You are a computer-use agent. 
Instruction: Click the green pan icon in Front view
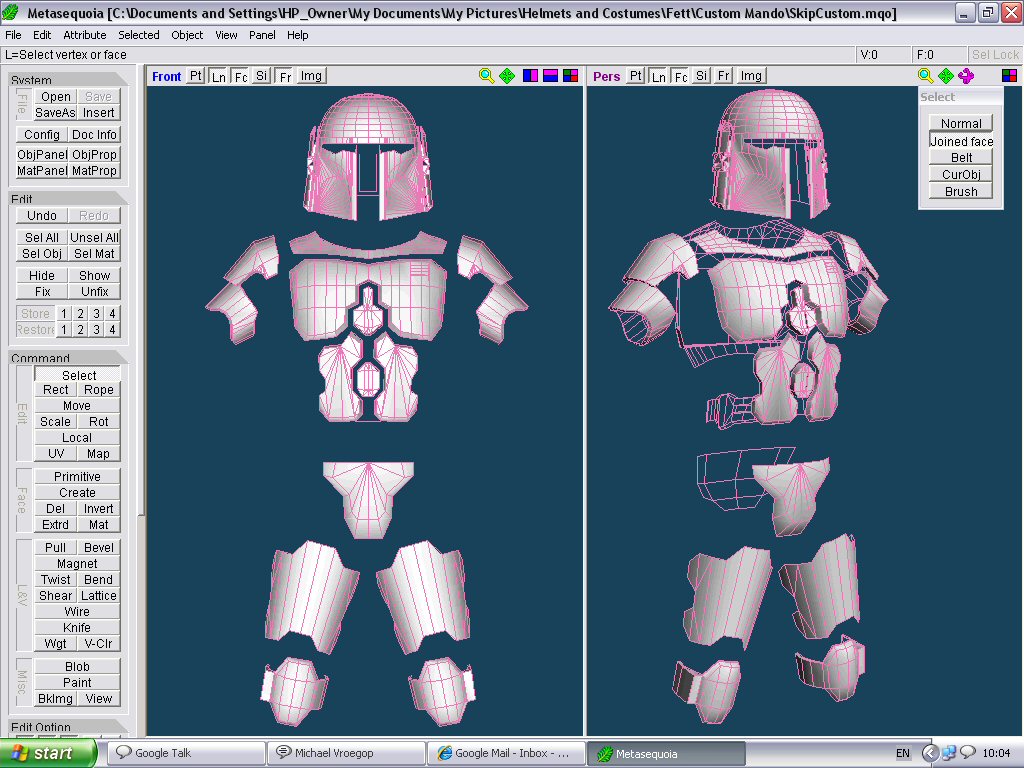(x=507, y=76)
